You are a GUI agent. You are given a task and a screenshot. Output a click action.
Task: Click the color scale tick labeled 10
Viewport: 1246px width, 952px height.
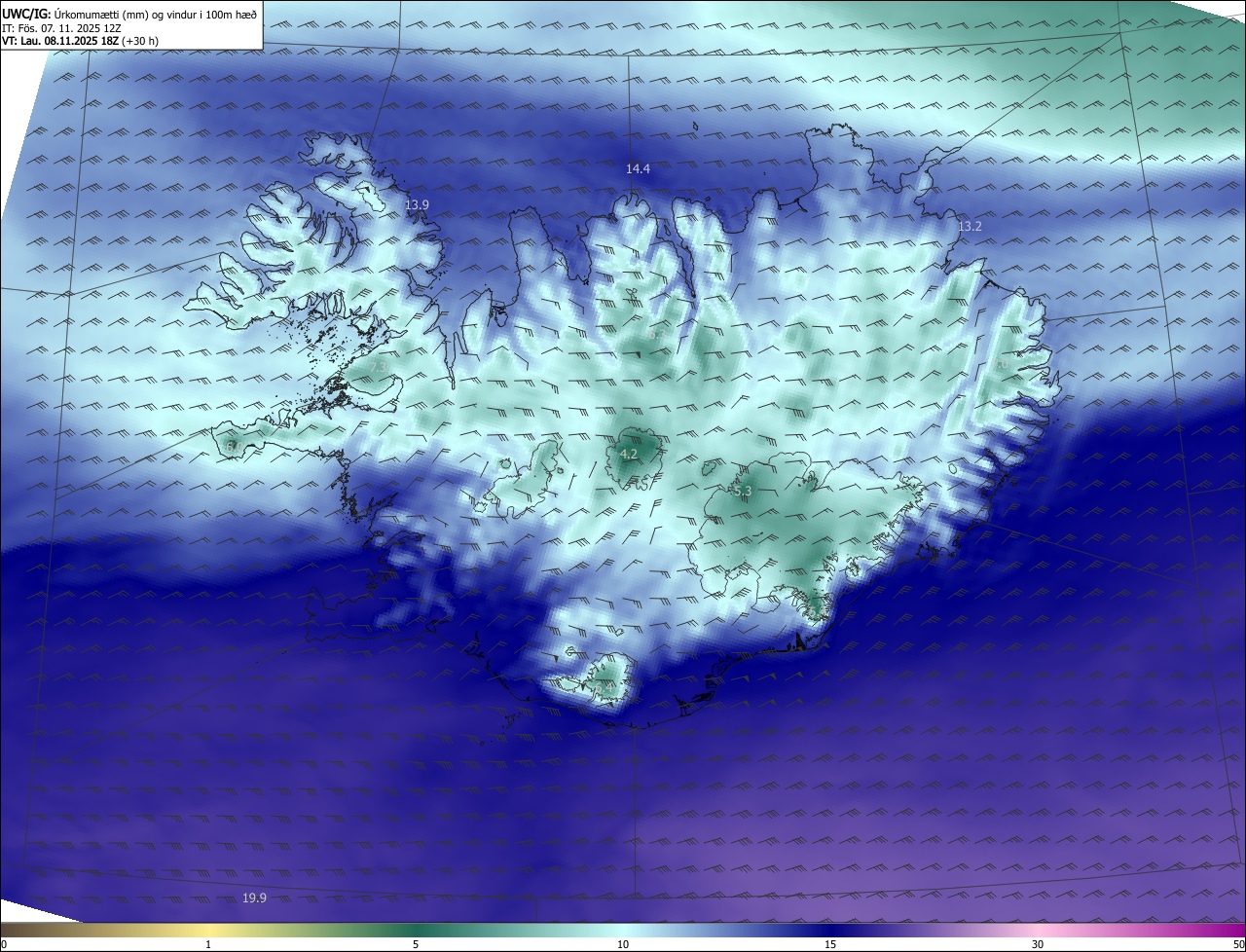click(623, 944)
